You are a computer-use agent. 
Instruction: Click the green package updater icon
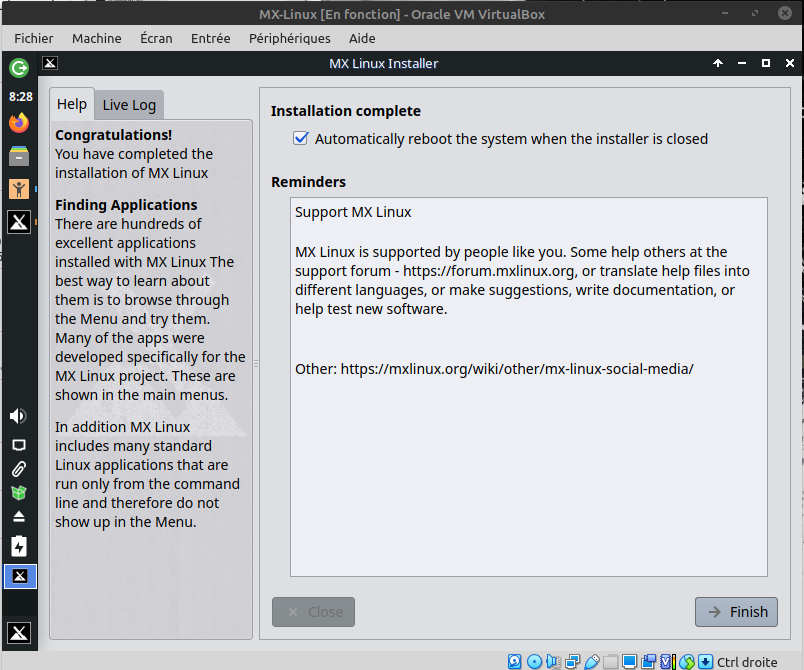[x=19, y=493]
